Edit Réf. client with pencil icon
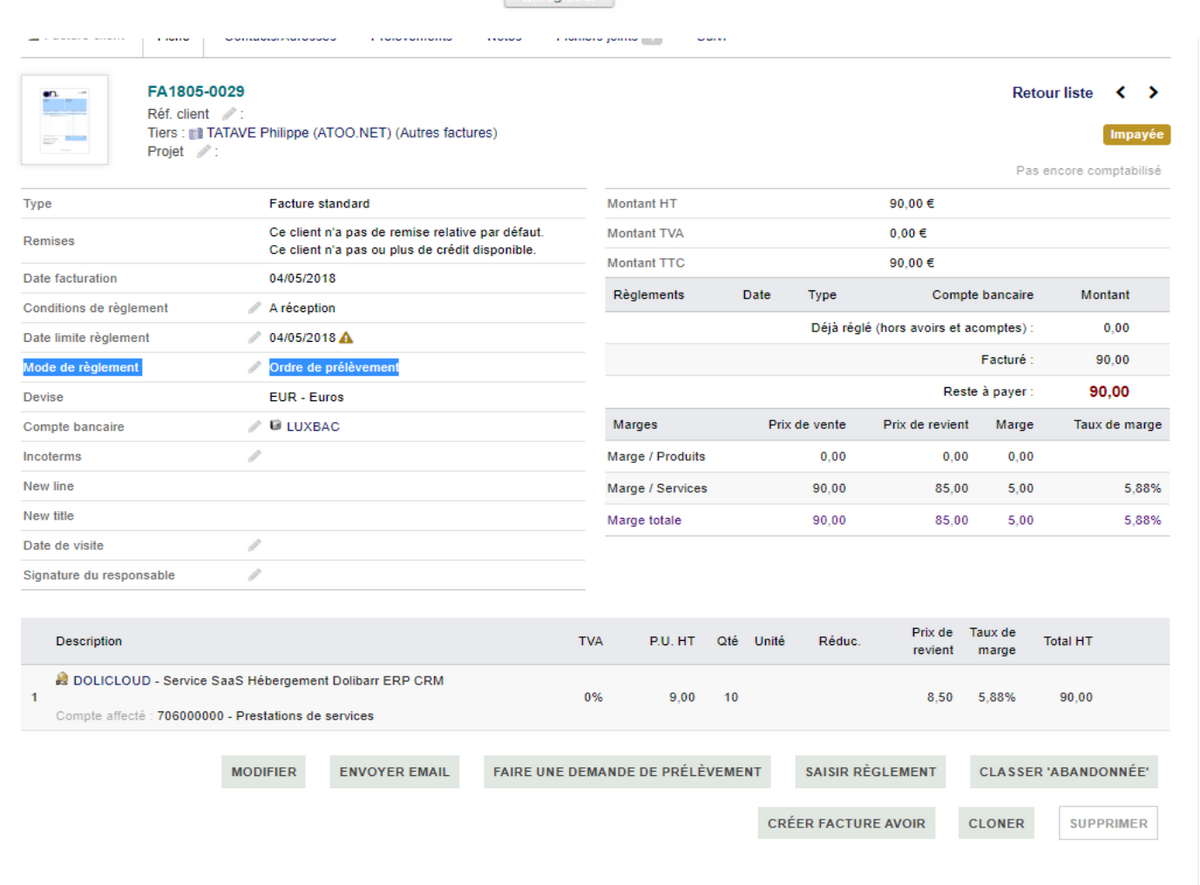 229,114
